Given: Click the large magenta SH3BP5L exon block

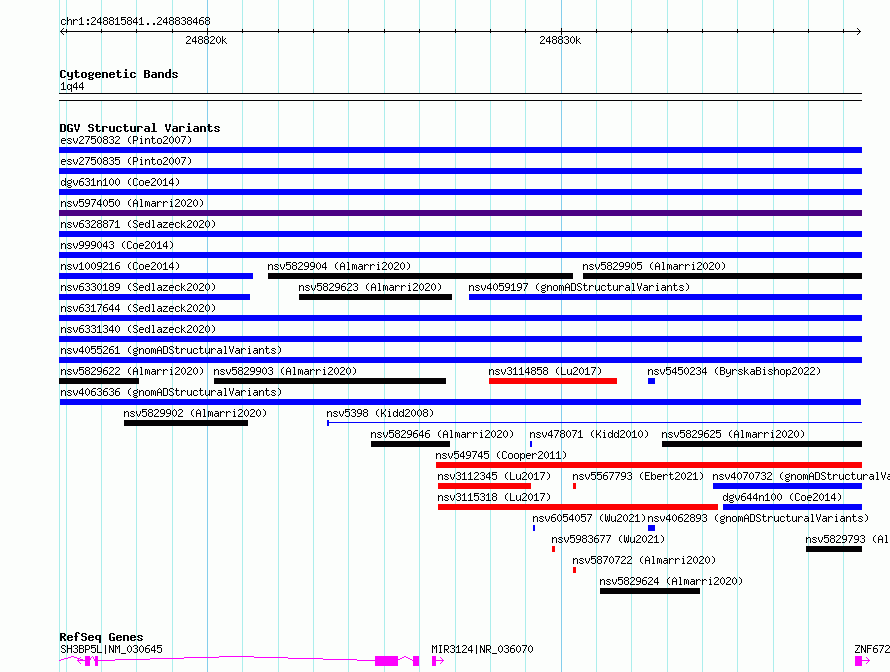Looking at the screenshot, I should coord(387,661).
